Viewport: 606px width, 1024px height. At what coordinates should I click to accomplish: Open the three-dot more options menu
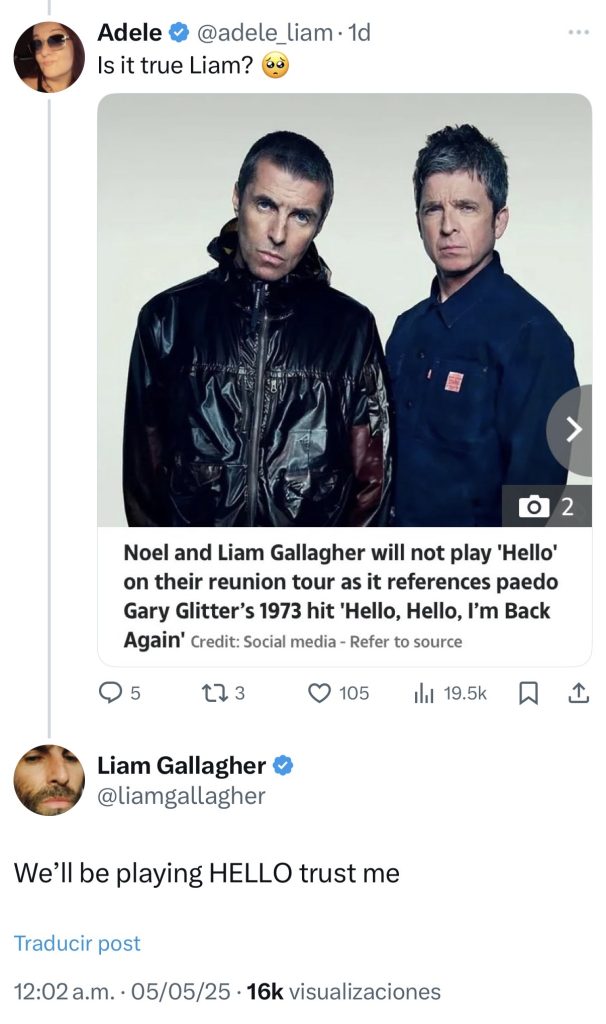click(x=579, y=33)
